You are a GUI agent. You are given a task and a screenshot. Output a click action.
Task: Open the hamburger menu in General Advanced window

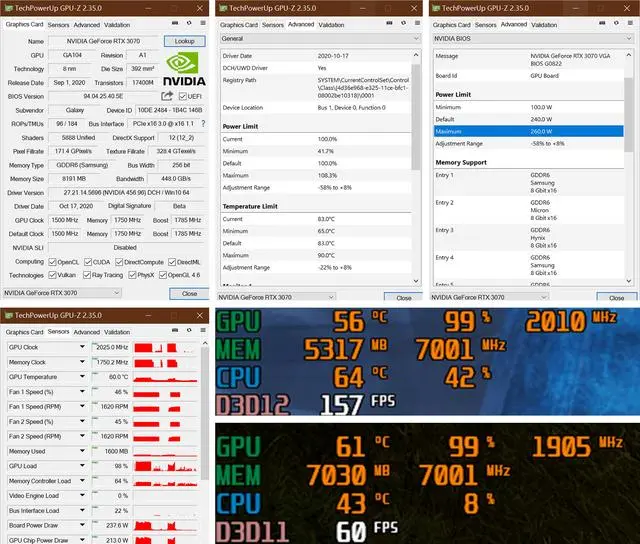point(417,23)
